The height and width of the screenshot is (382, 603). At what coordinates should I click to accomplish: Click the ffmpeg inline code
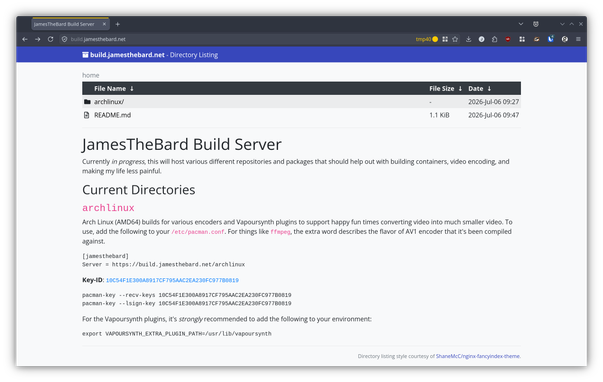click(x=280, y=232)
